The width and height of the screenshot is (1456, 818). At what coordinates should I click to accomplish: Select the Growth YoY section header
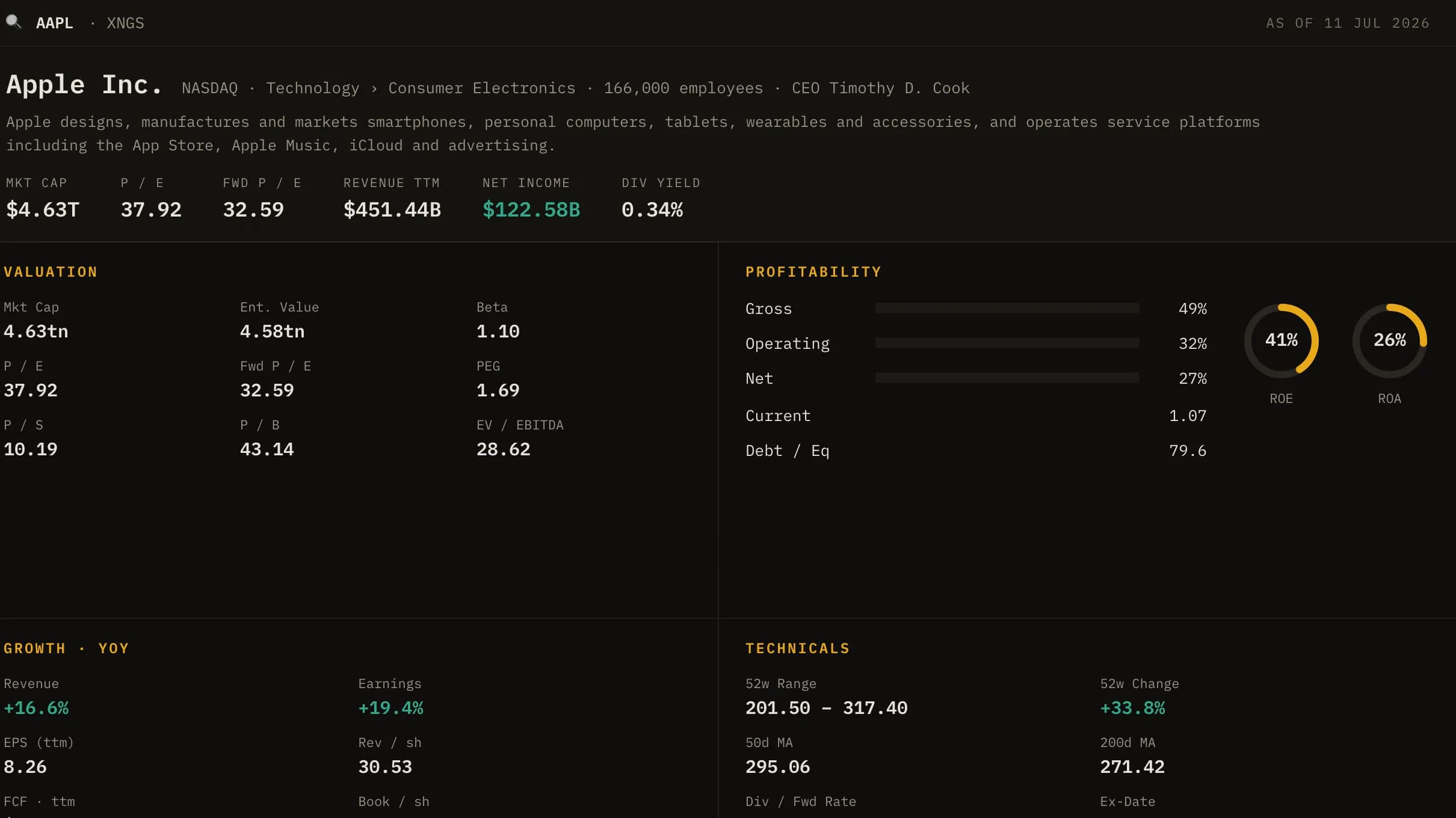(x=66, y=648)
